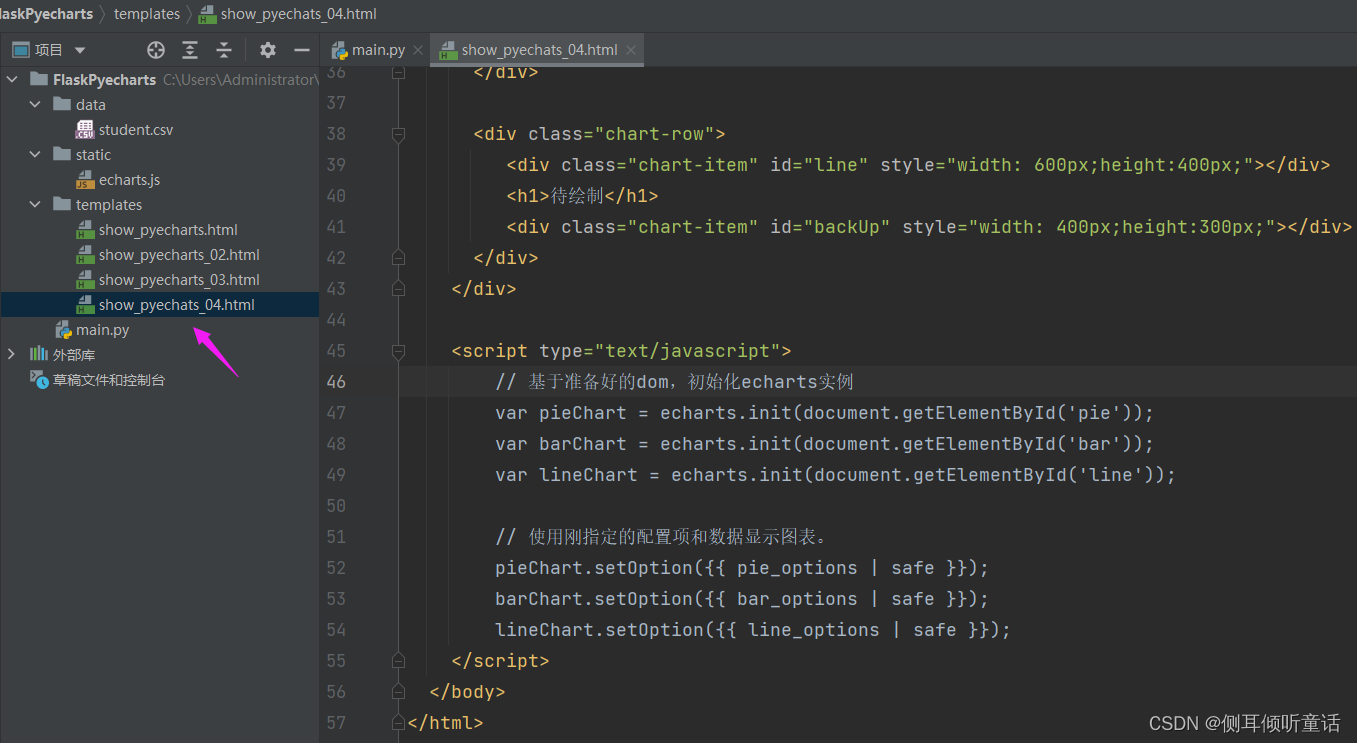Click the echarts.js file icon
The image size is (1357, 743).
point(85,179)
